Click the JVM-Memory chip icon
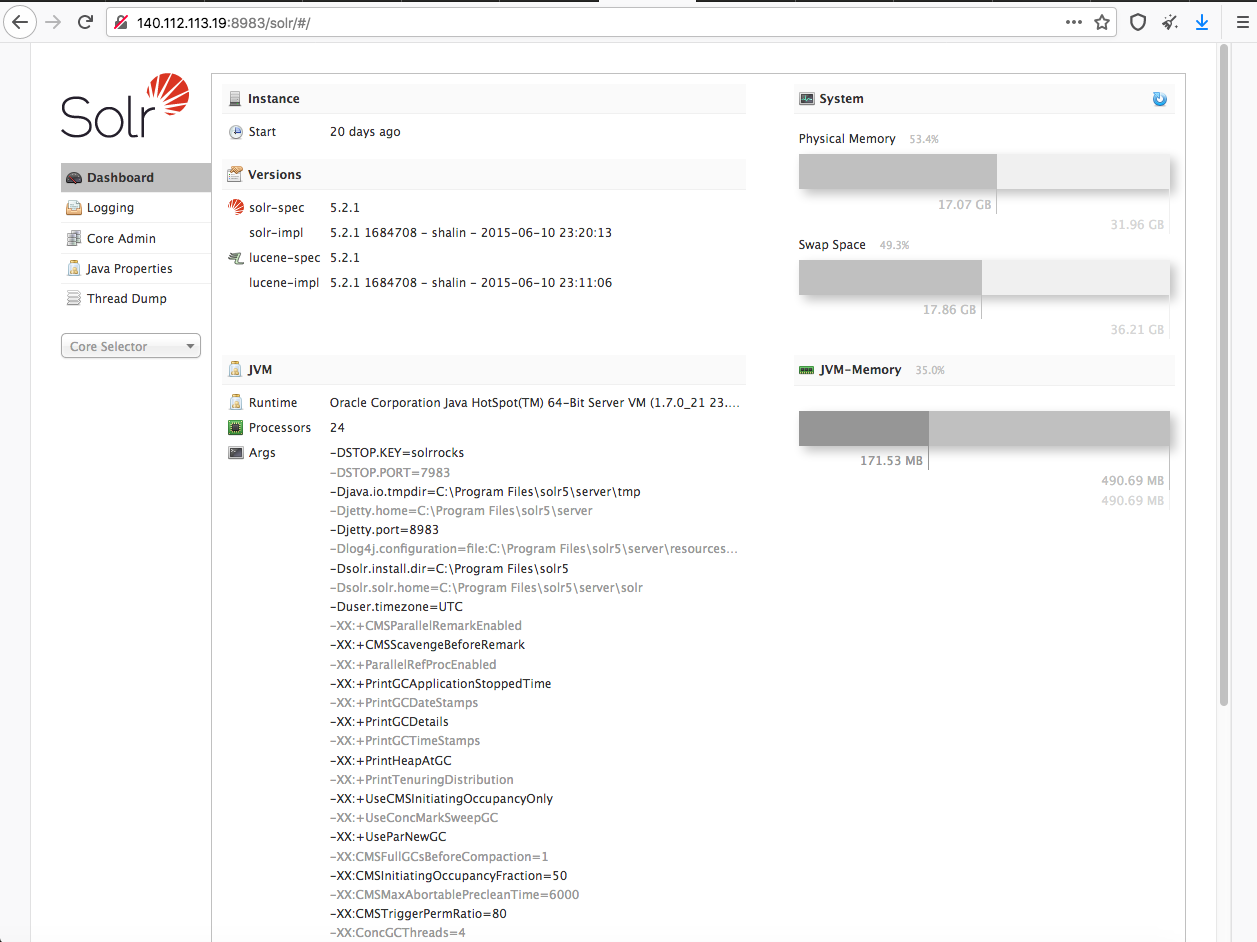 [806, 370]
